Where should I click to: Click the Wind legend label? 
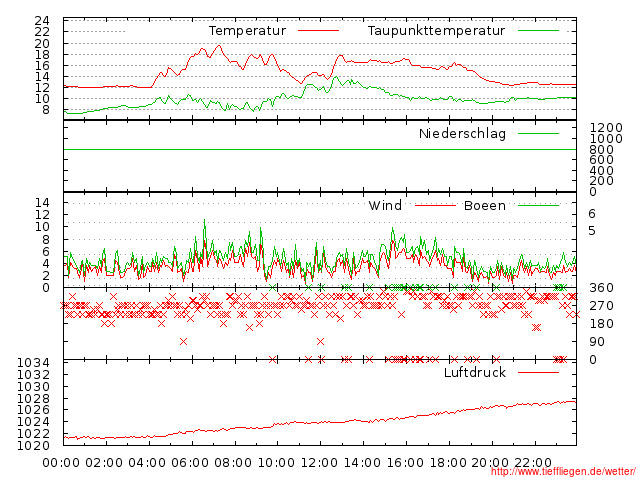385,206
